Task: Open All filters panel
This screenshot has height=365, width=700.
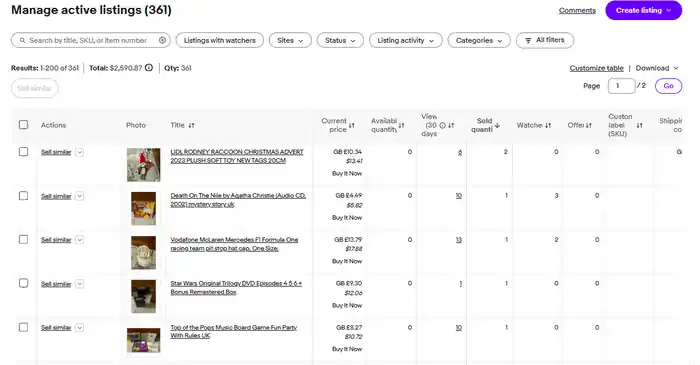Action: [x=545, y=40]
